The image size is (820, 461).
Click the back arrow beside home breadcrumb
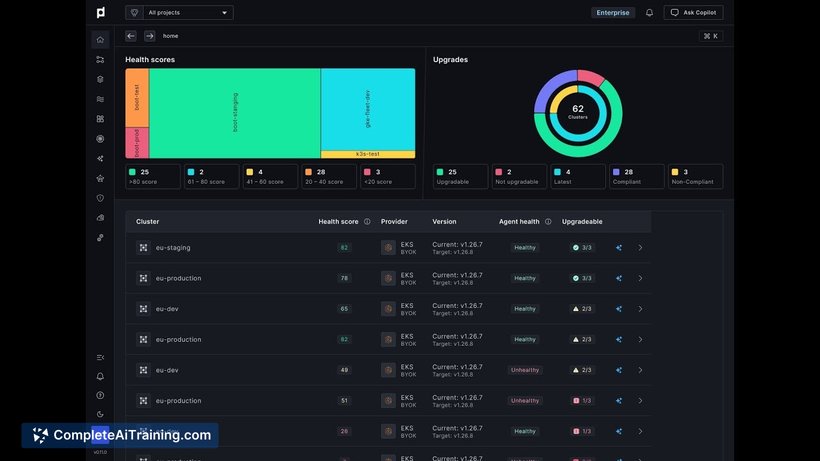pos(131,36)
